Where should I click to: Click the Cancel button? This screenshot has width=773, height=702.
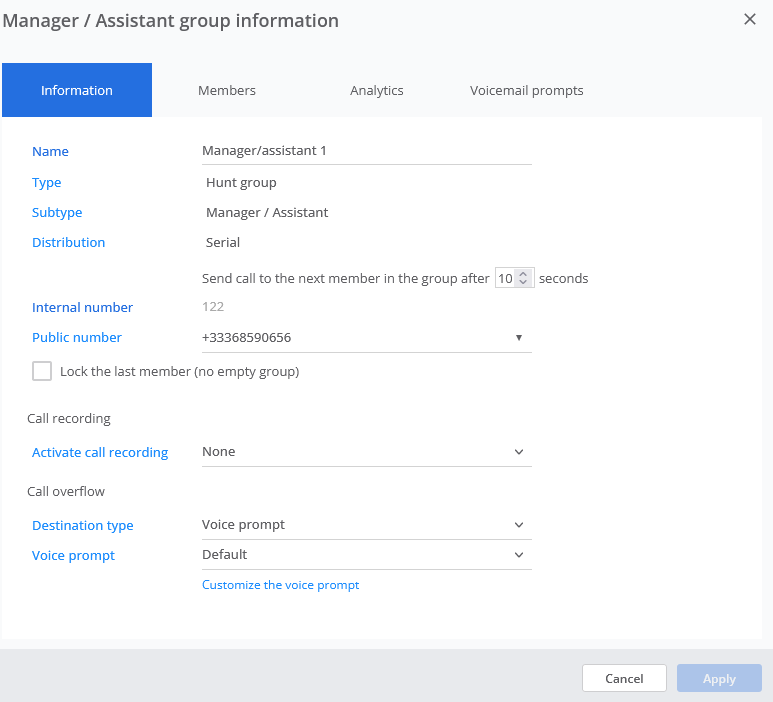pyautogui.click(x=624, y=678)
